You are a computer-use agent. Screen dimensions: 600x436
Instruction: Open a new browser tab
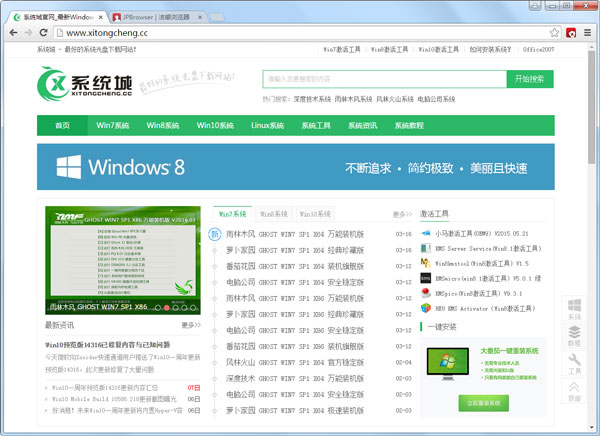tap(217, 18)
